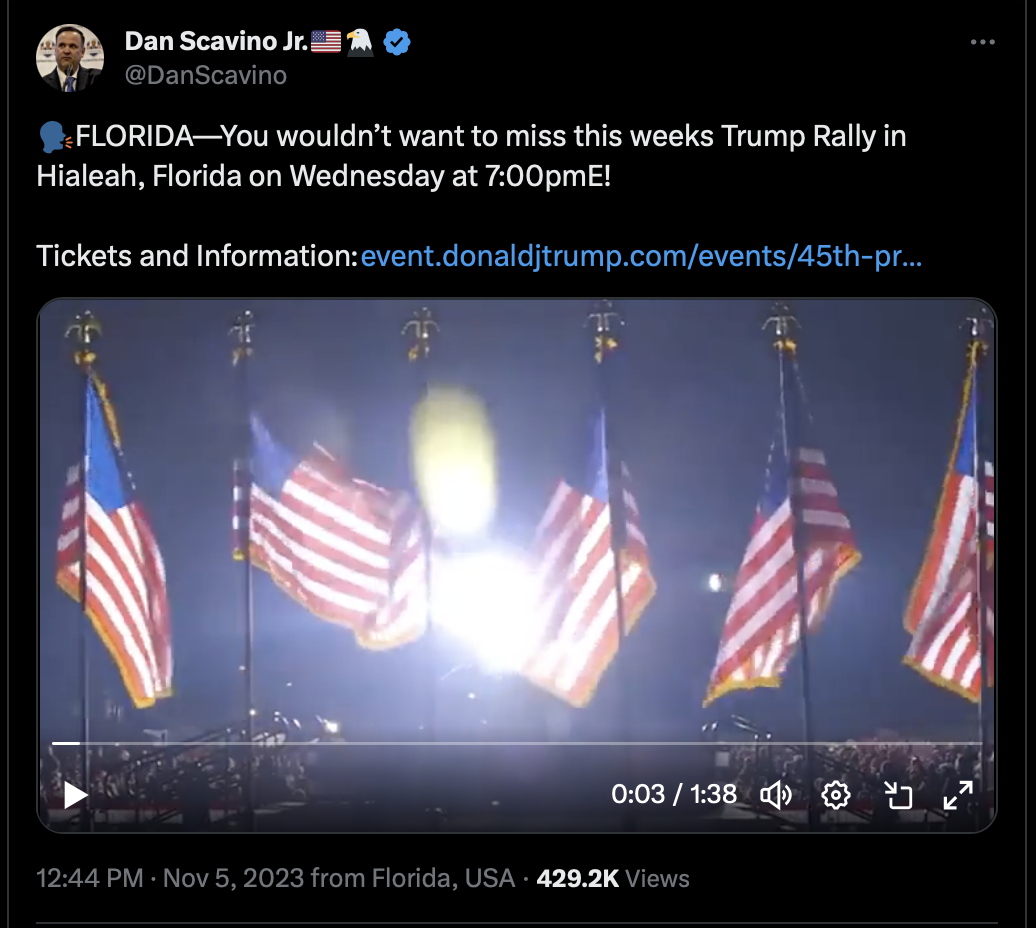1036x928 pixels.
Task: Click the Nov 5, 2023 date text
Action: click(233, 878)
